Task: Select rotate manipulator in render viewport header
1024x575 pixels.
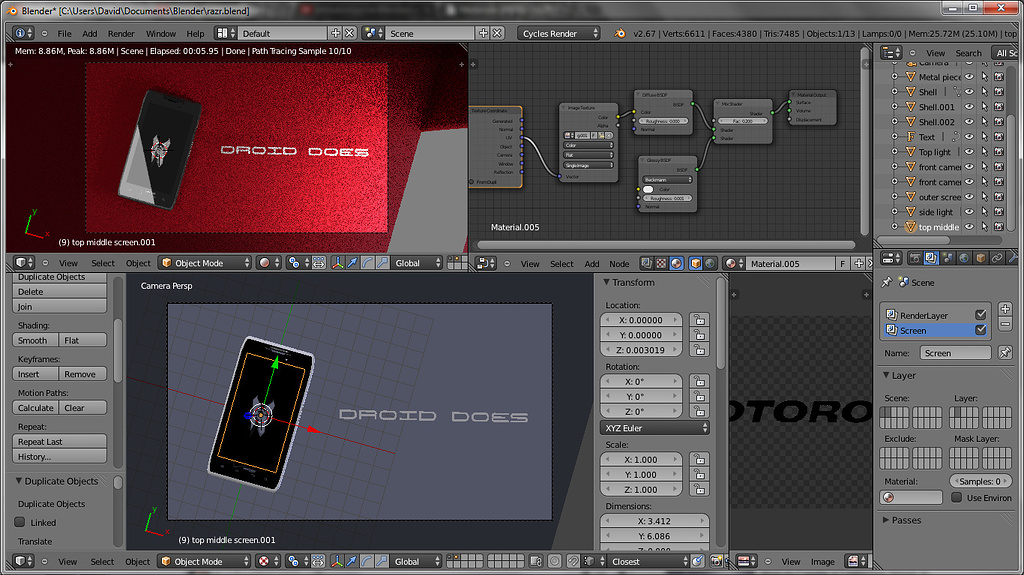Action: point(368,263)
